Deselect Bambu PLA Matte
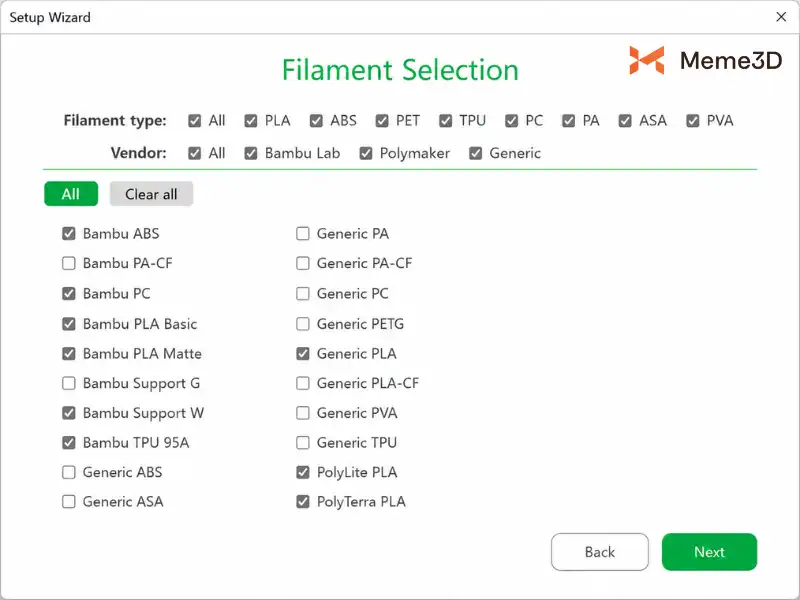 click(x=68, y=354)
